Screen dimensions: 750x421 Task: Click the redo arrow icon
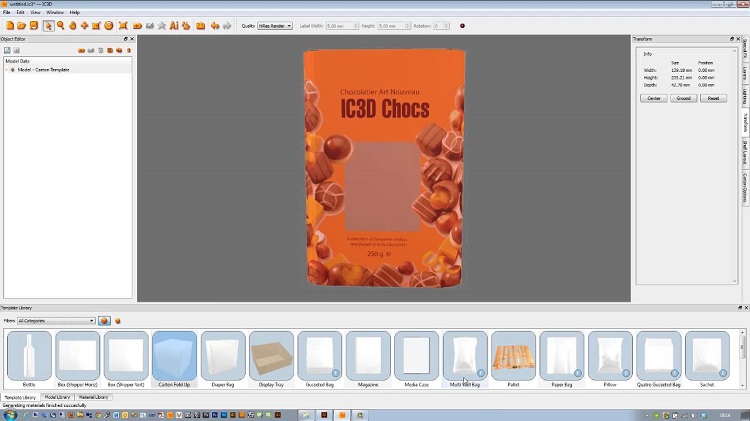[227, 26]
